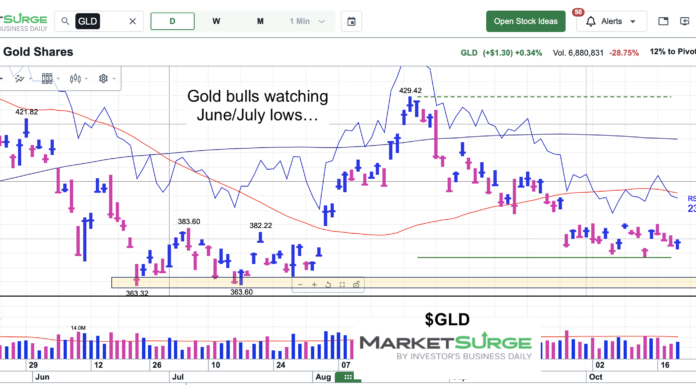Screen dimensions: 696x385
Task: Click the panel layout window icon
Action: pos(663,21)
